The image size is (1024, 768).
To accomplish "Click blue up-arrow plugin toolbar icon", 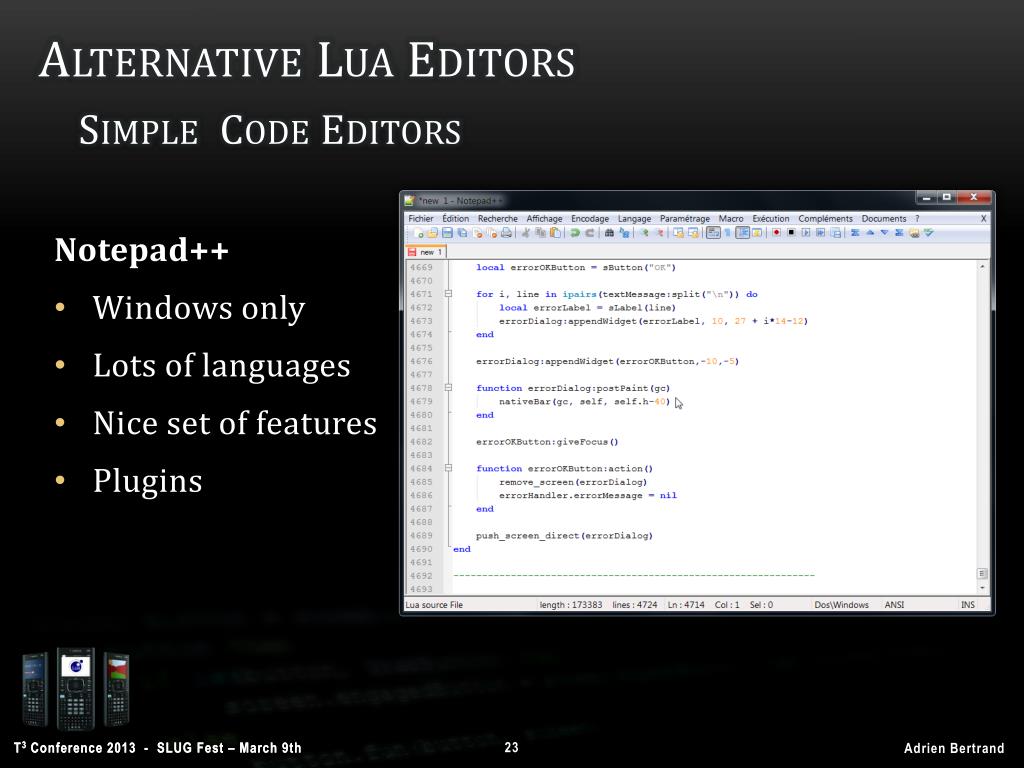I will click(870, 232).
